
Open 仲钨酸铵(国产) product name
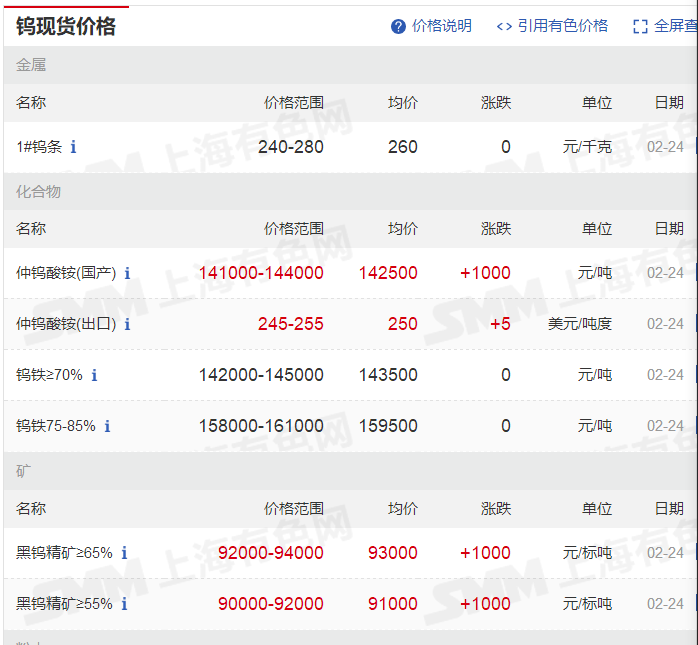pos(66,272)
